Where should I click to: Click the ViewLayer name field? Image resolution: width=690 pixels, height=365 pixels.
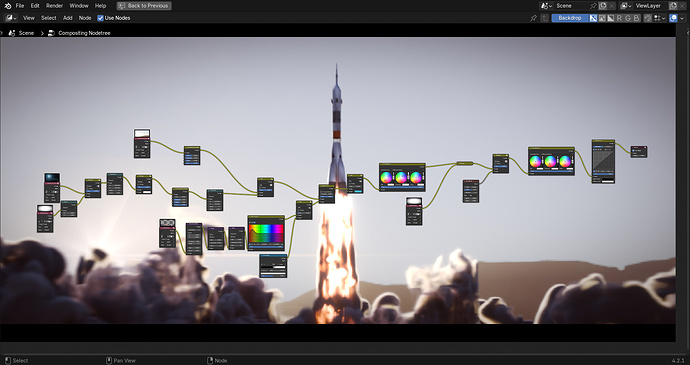tap(650, 6)
